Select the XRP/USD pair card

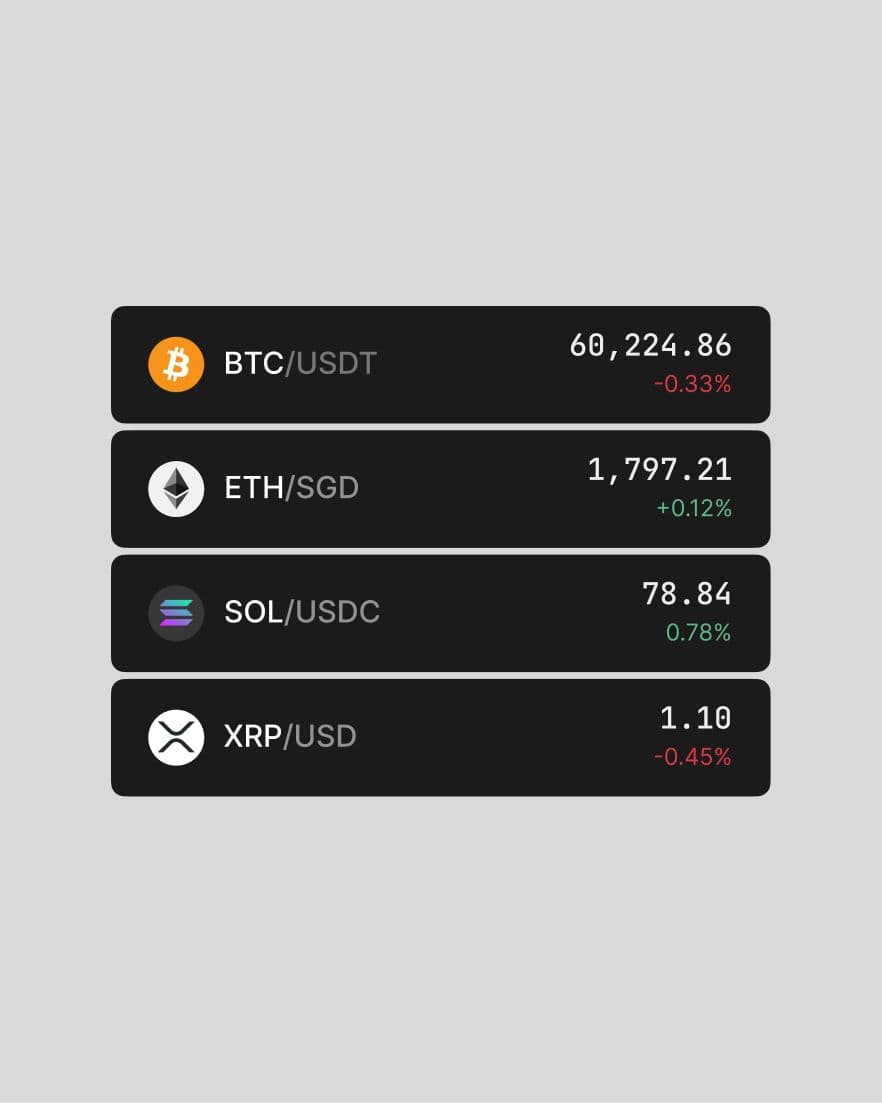click(441, 738)
